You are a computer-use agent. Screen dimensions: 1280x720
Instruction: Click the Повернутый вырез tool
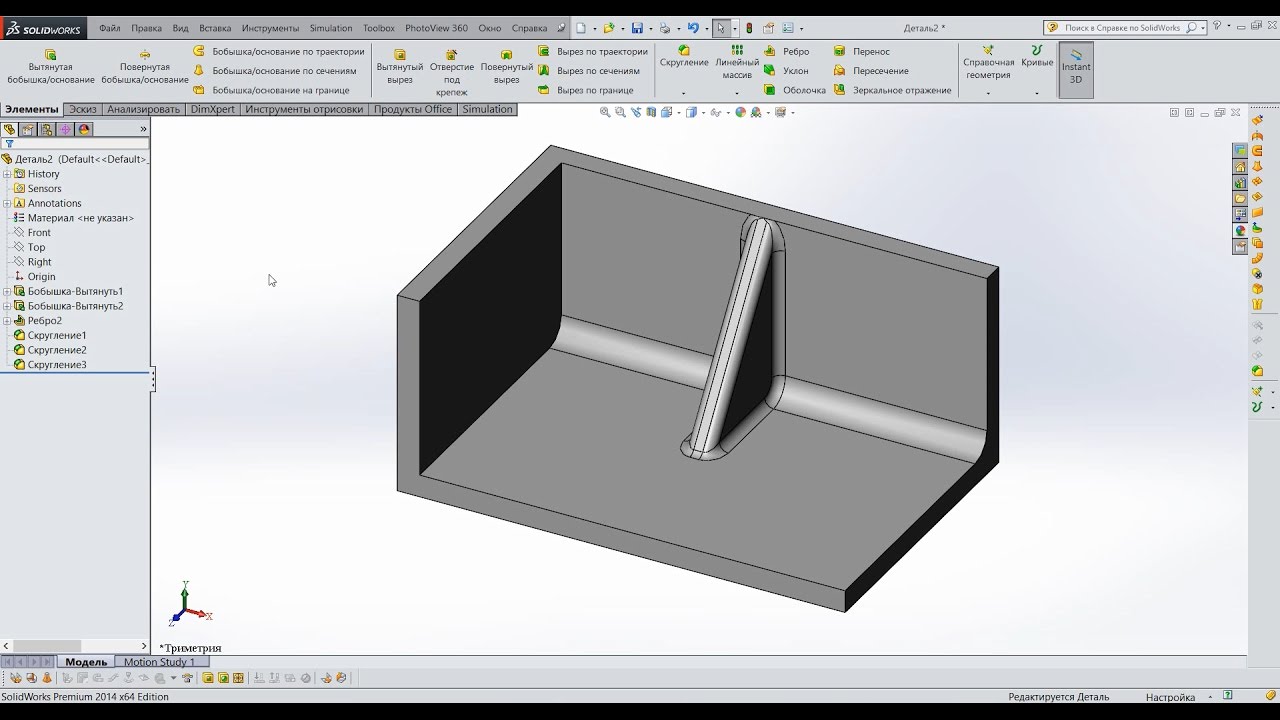tap(507, 66)
